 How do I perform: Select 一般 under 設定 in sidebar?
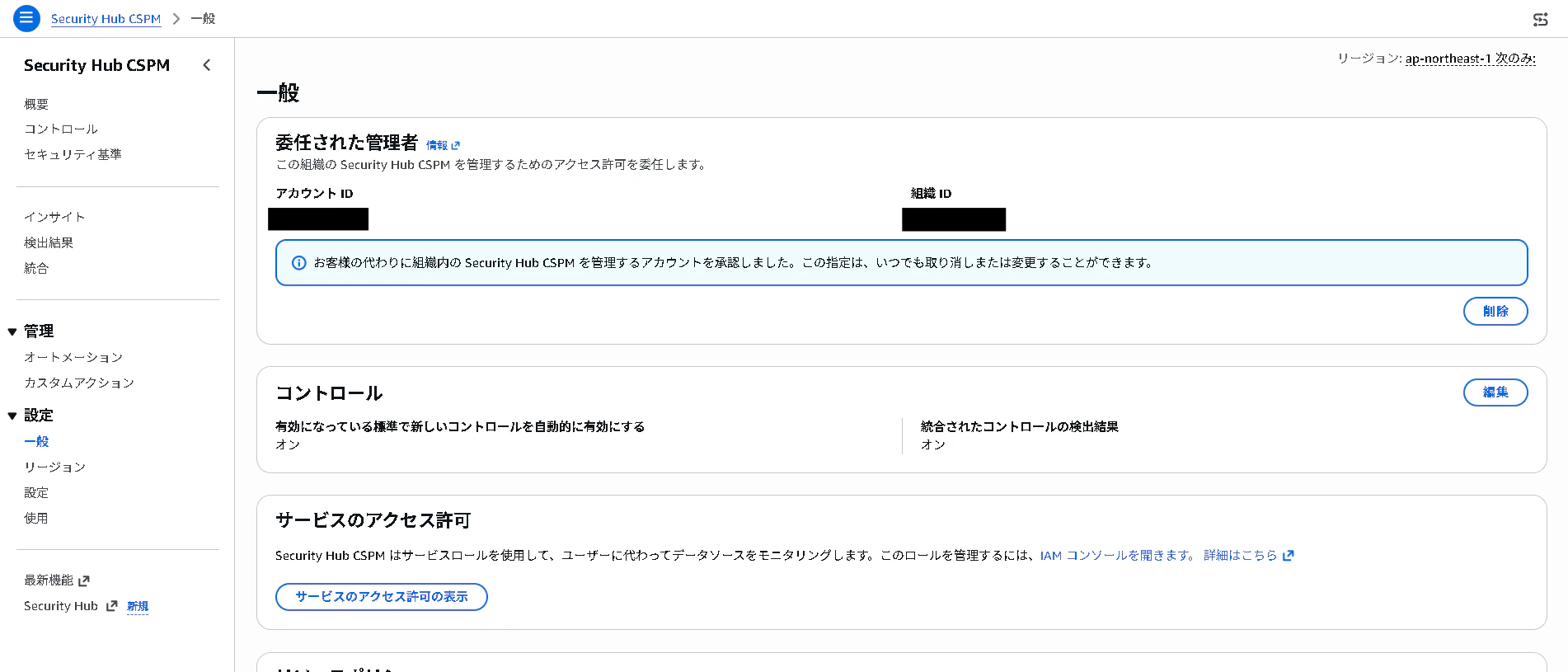click(36, 442)
